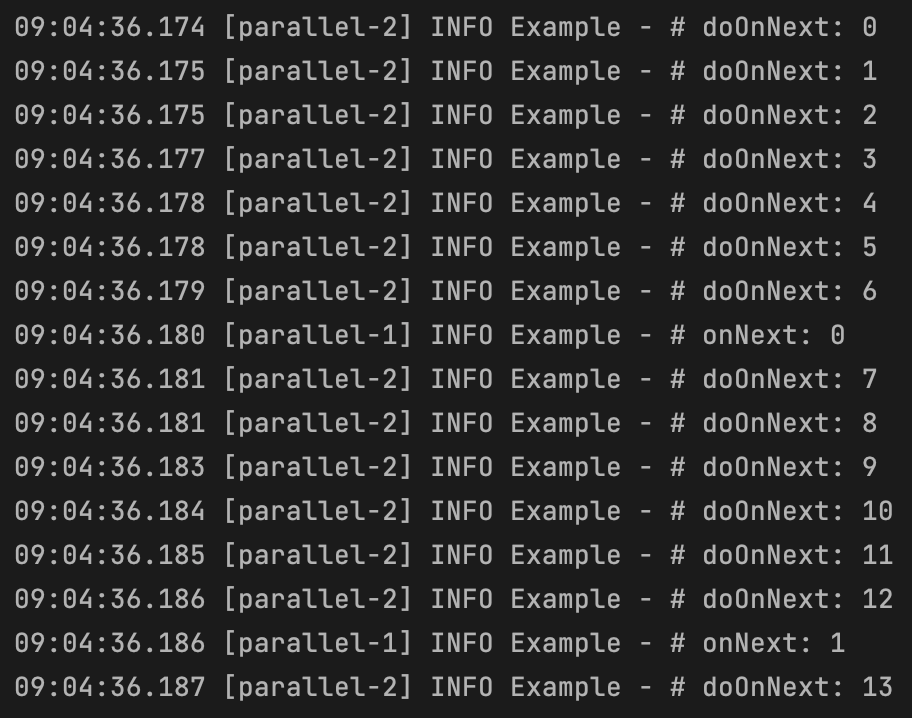Select the onNext: 0 log line
The height and width of the screenshot is (718, 912).
(430, 336)
